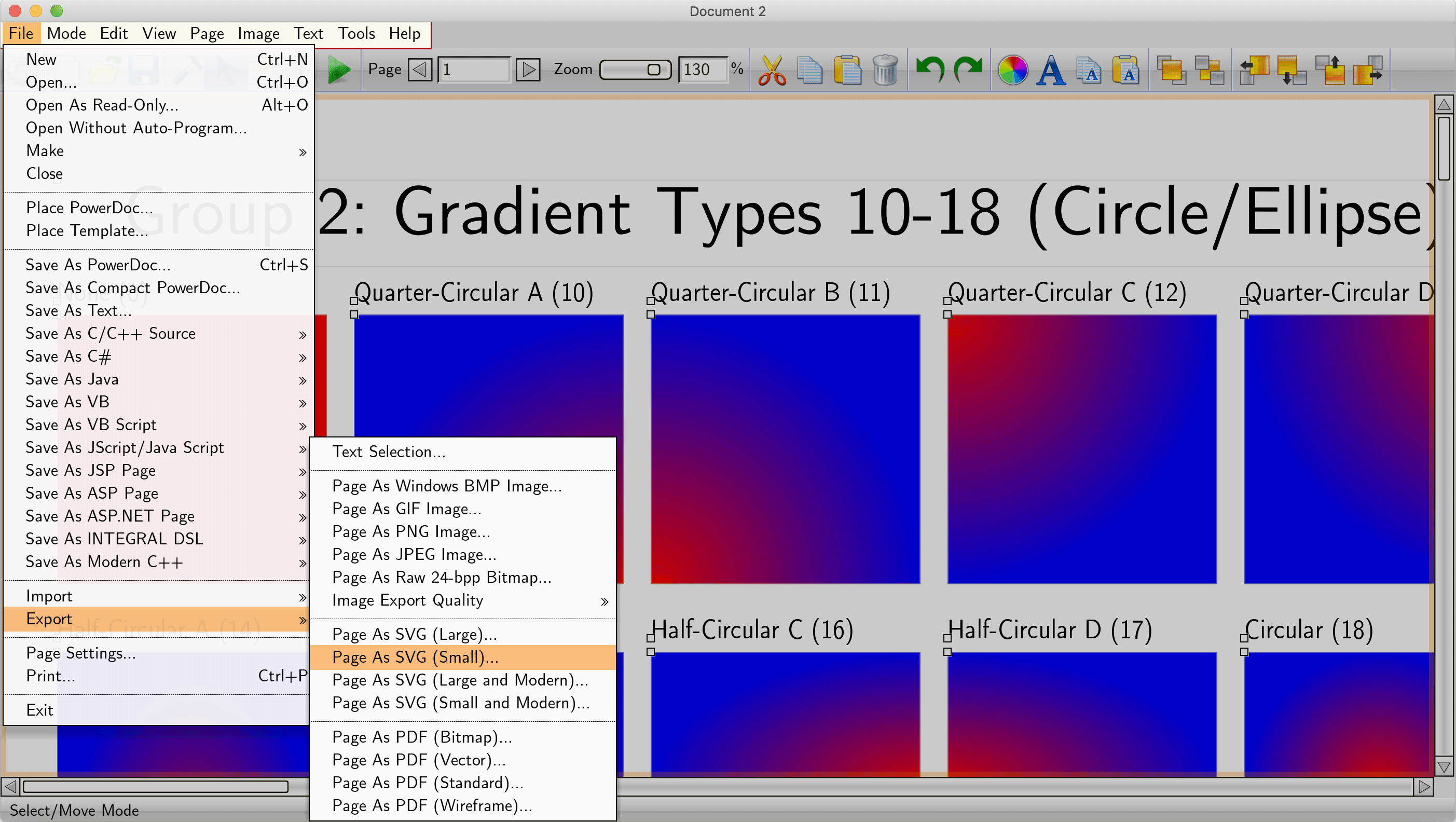Select Text Selection export option
This screenshot has width=1456, height=822.
pyautogui.click(x=462, y=451)
